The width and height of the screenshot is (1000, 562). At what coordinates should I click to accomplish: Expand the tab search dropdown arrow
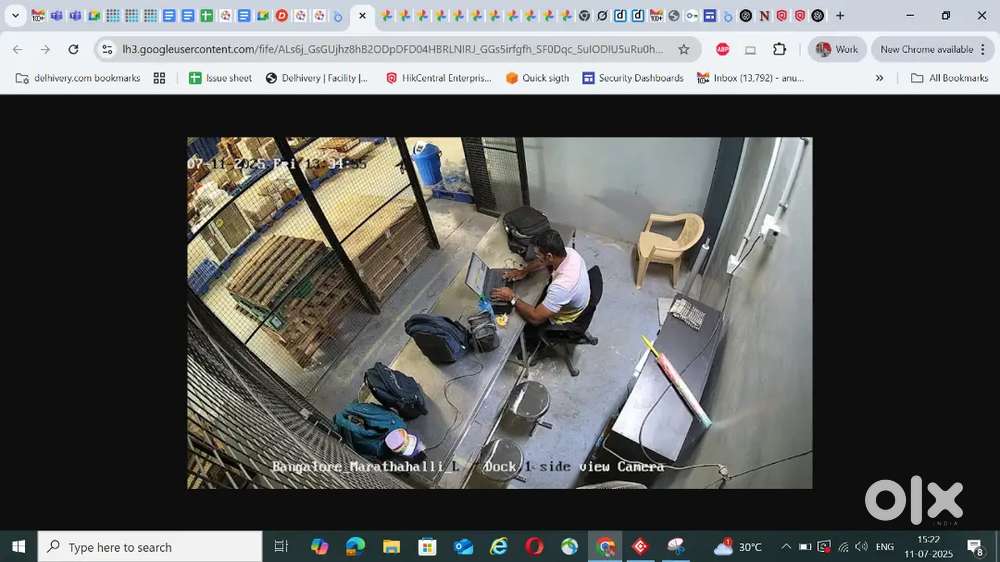[x=15, y=16]
